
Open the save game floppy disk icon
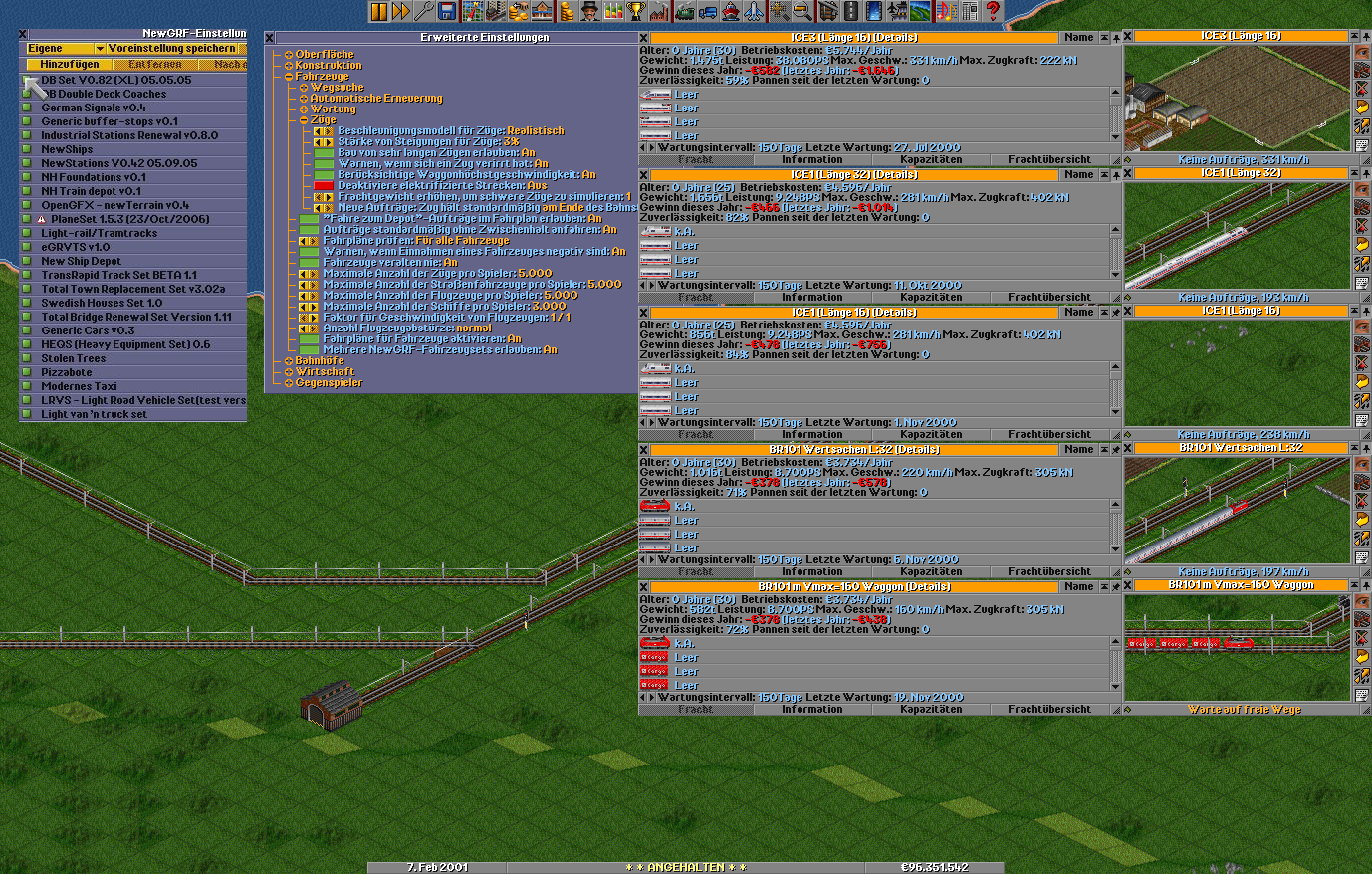point(447,11)
